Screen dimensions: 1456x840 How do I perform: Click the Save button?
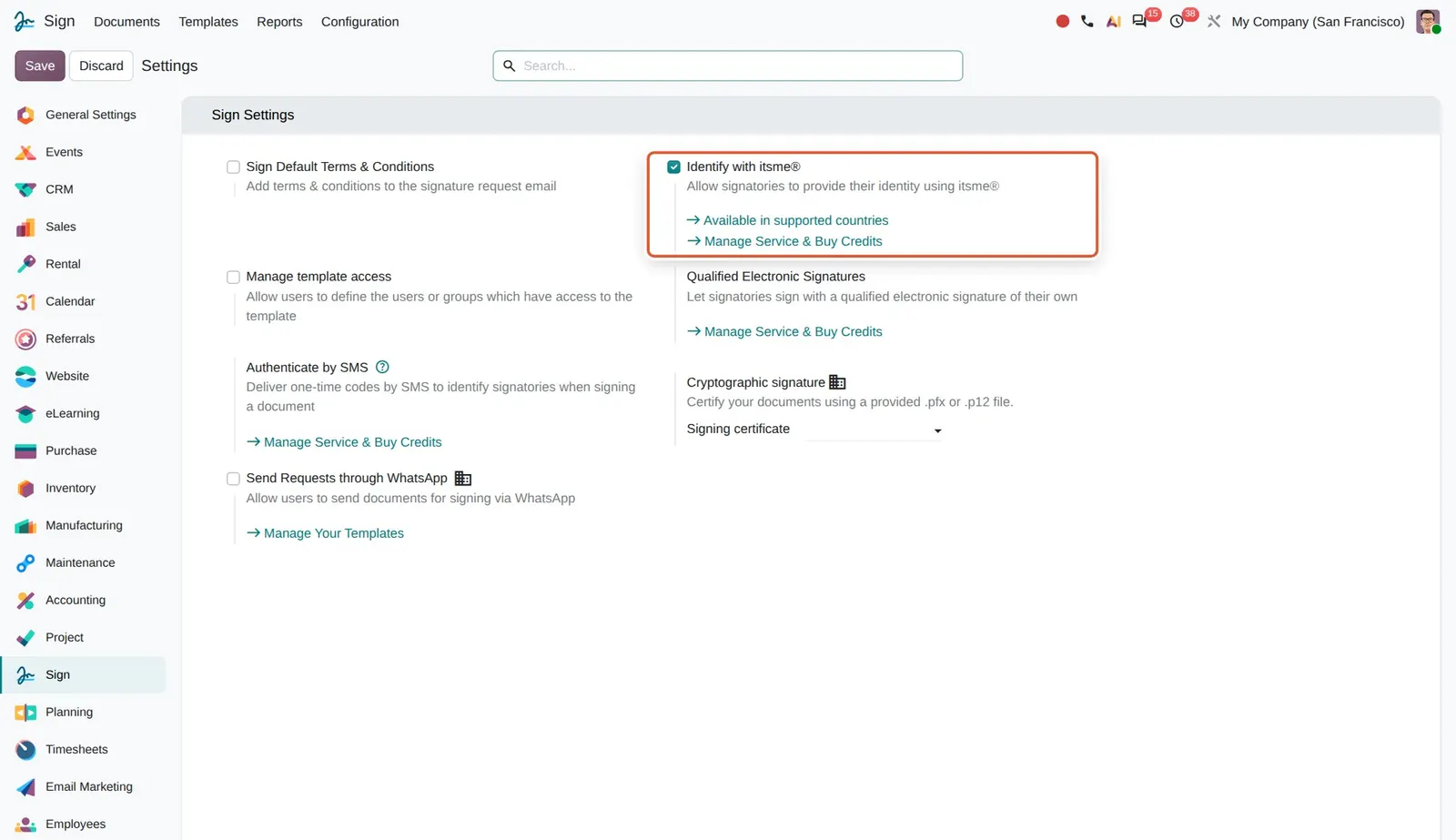40,66
